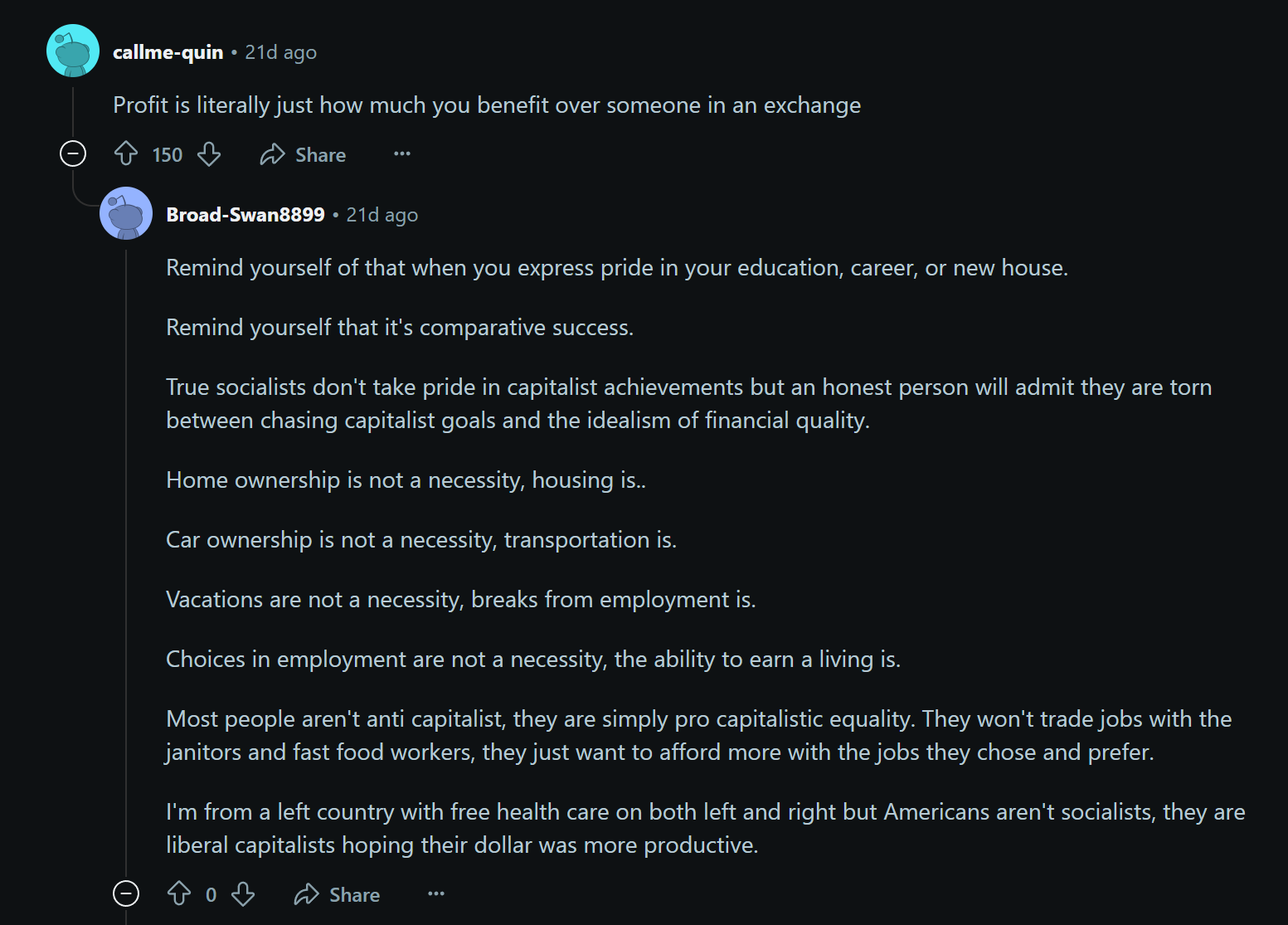
Task: Collapse callme-quin's comment thread
Action: [73, 153]
